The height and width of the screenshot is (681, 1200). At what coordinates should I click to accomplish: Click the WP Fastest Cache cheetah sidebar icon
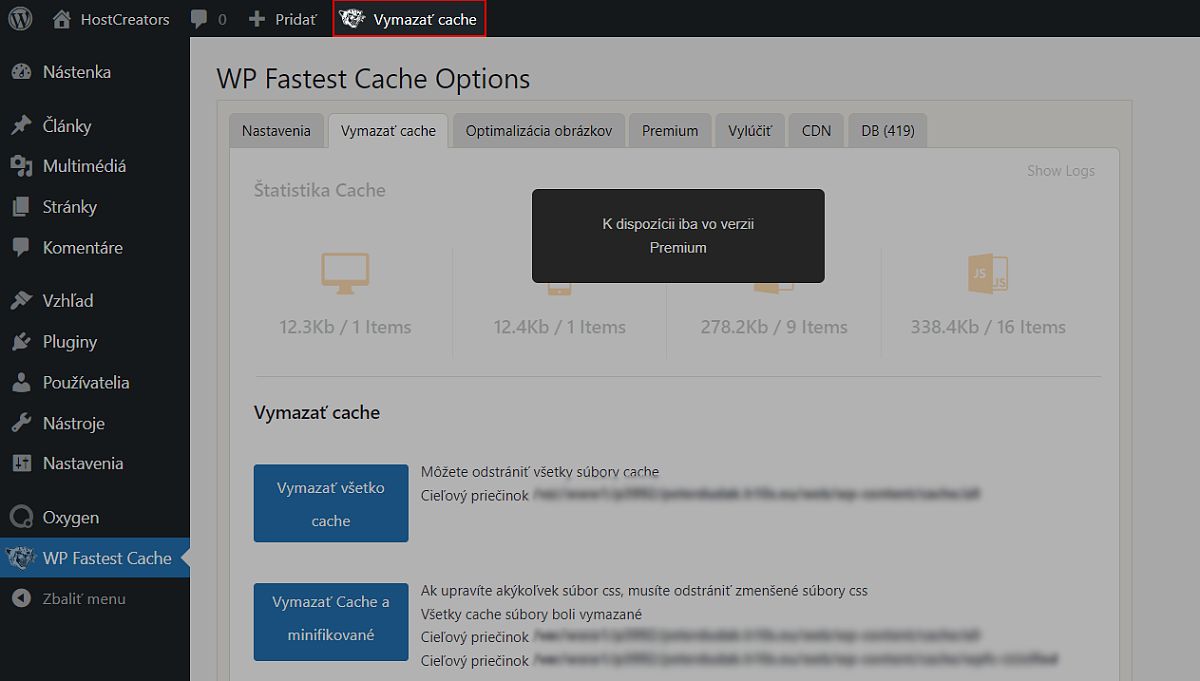(x=21, y=558)
